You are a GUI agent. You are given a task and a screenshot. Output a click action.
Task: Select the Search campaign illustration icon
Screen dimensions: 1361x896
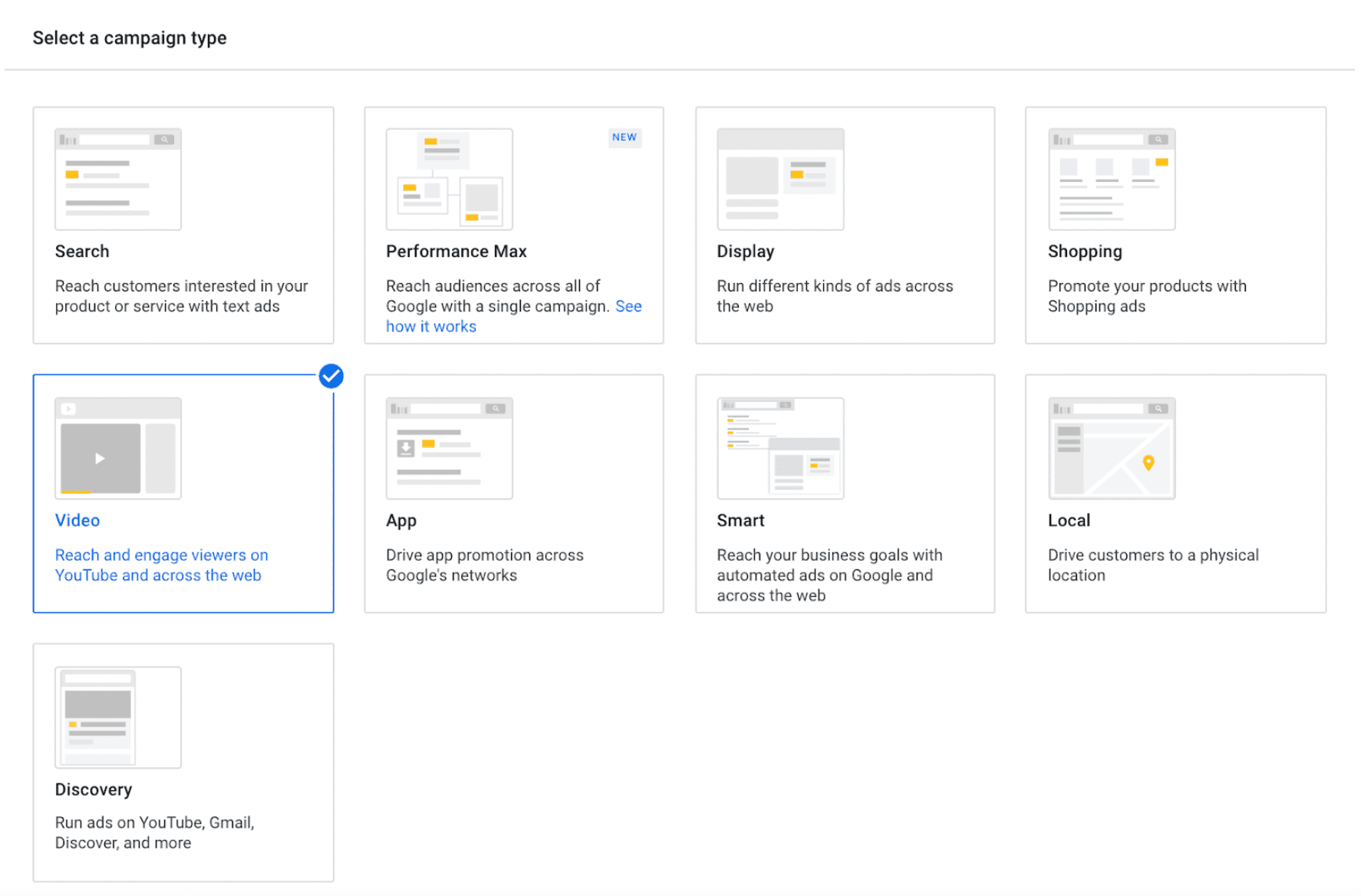[x=118, y=180]
